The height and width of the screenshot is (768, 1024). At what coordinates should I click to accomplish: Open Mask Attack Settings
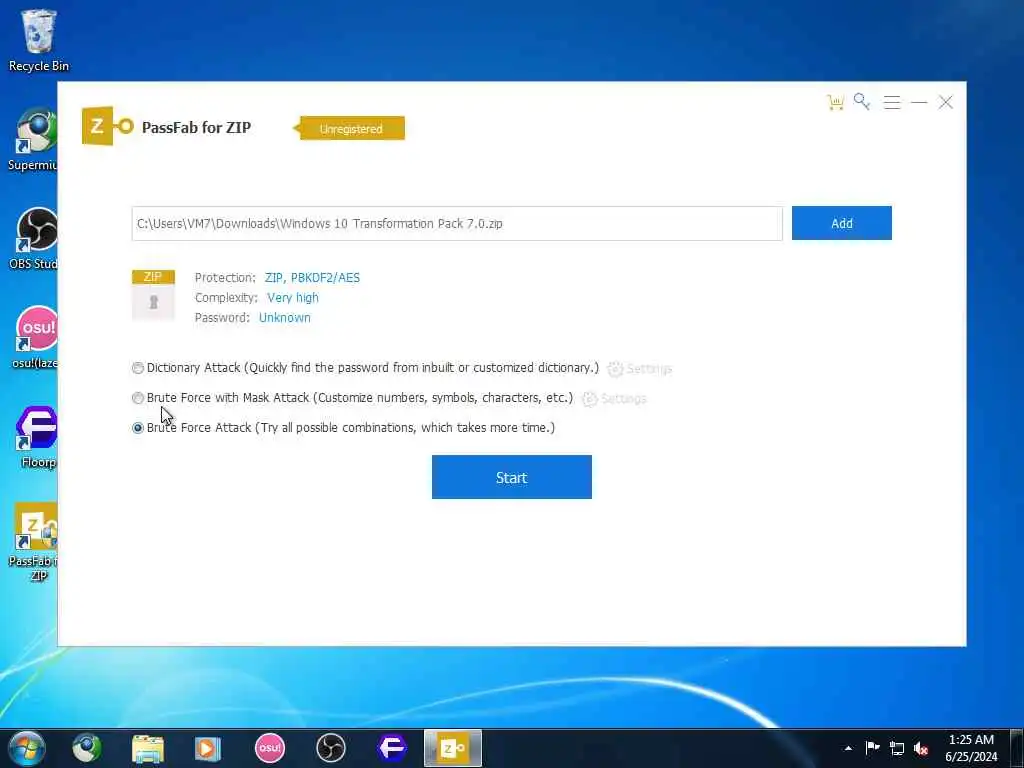point(614,399)
